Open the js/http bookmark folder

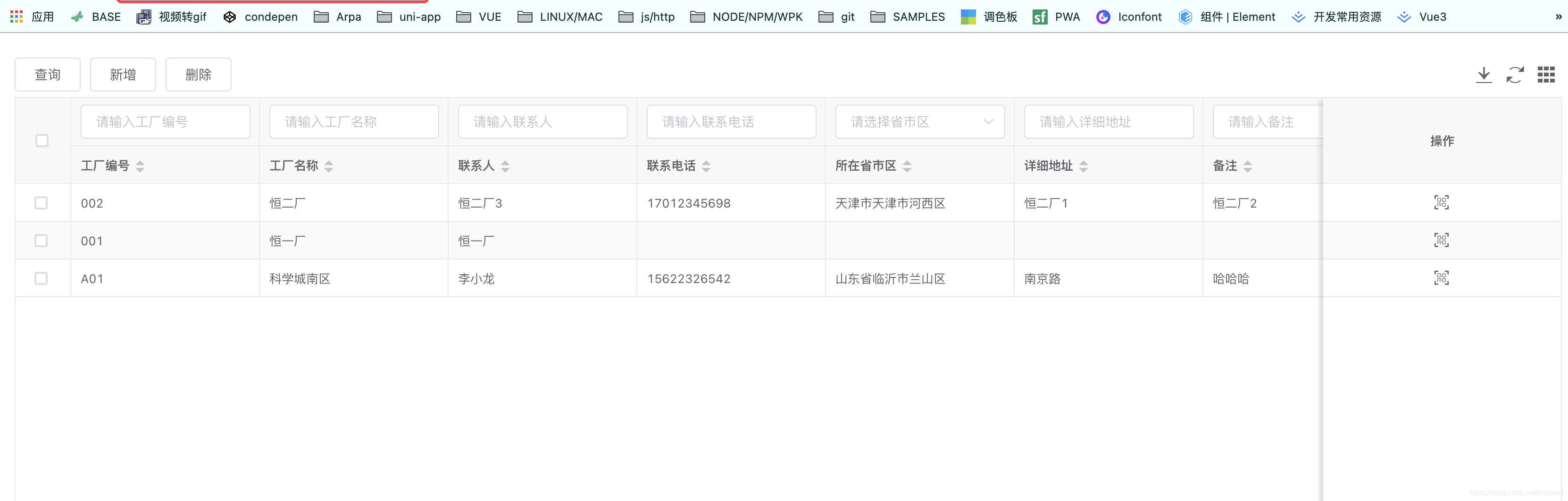click(x=646, y=17)
